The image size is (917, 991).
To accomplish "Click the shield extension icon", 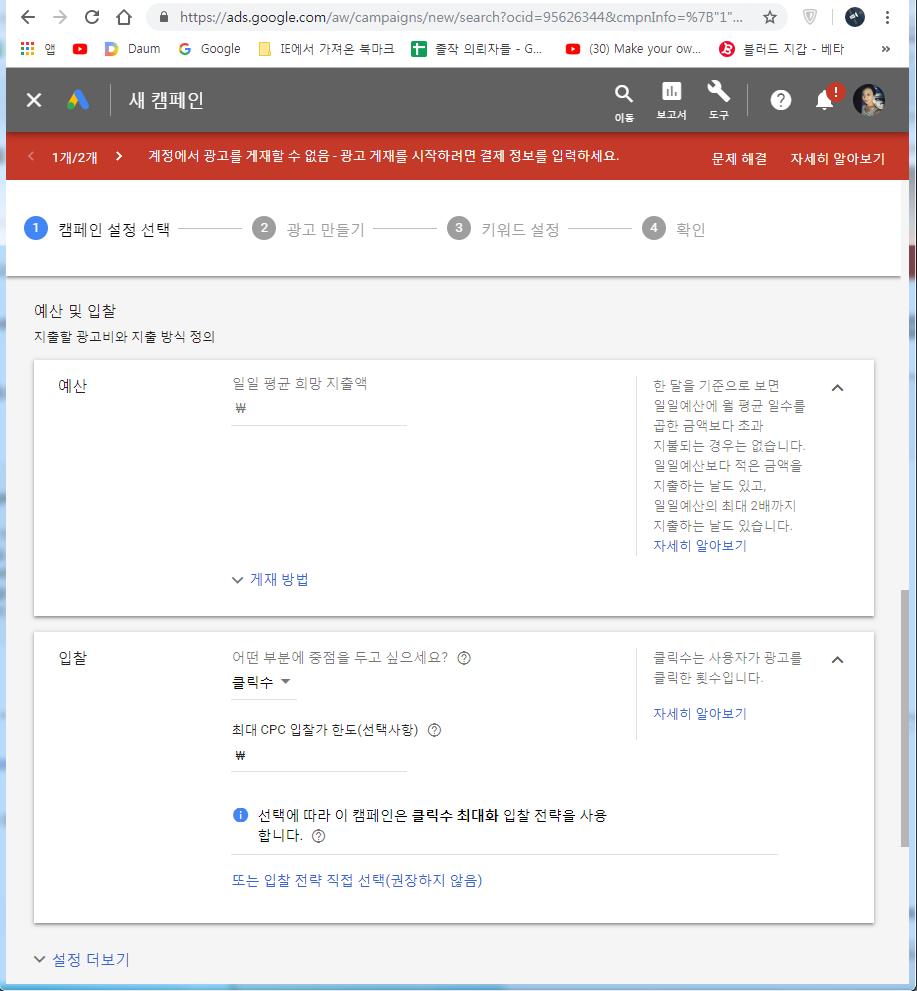I will click(x=810, y=17).
